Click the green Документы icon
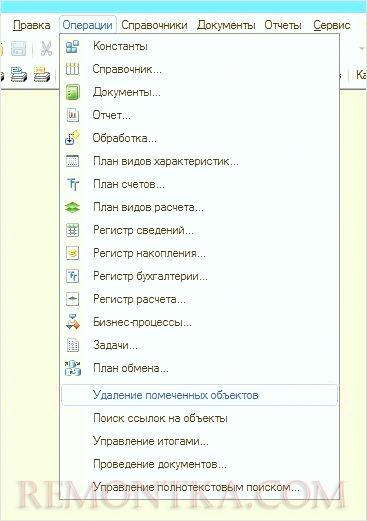367x521 pixels. (x=72, y=92)
